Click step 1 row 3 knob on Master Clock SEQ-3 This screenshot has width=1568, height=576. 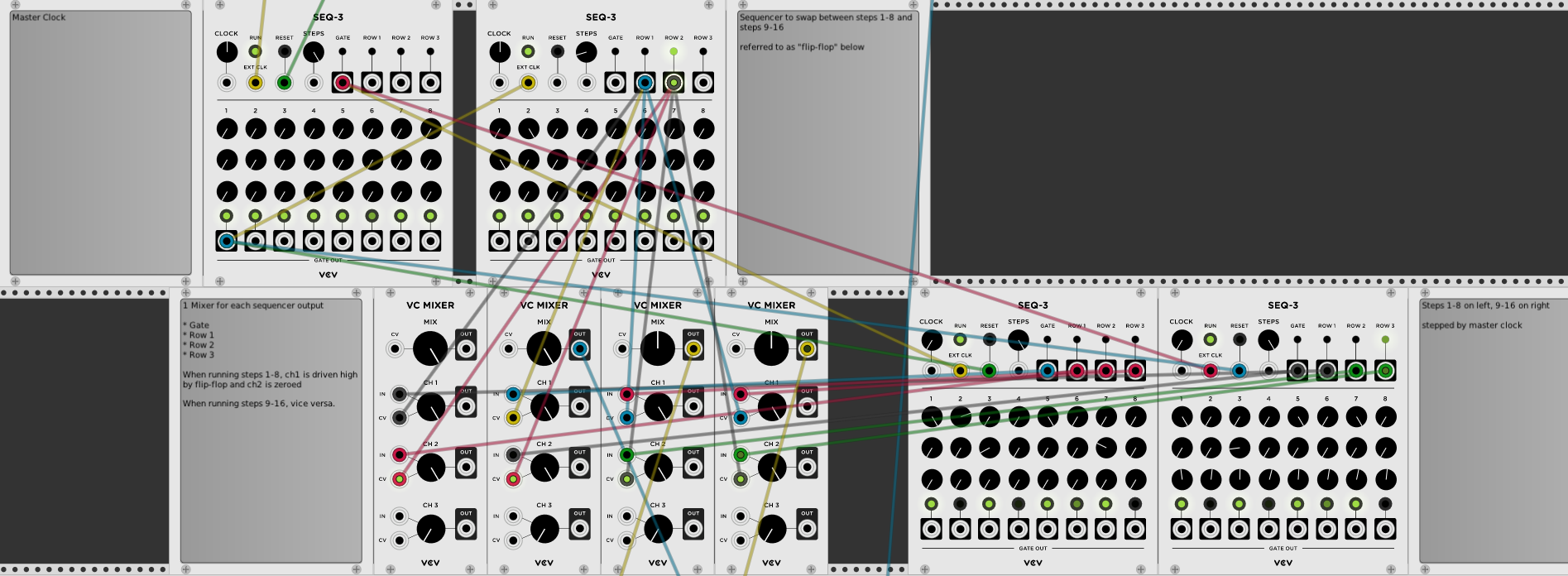[x=227, y=192]
